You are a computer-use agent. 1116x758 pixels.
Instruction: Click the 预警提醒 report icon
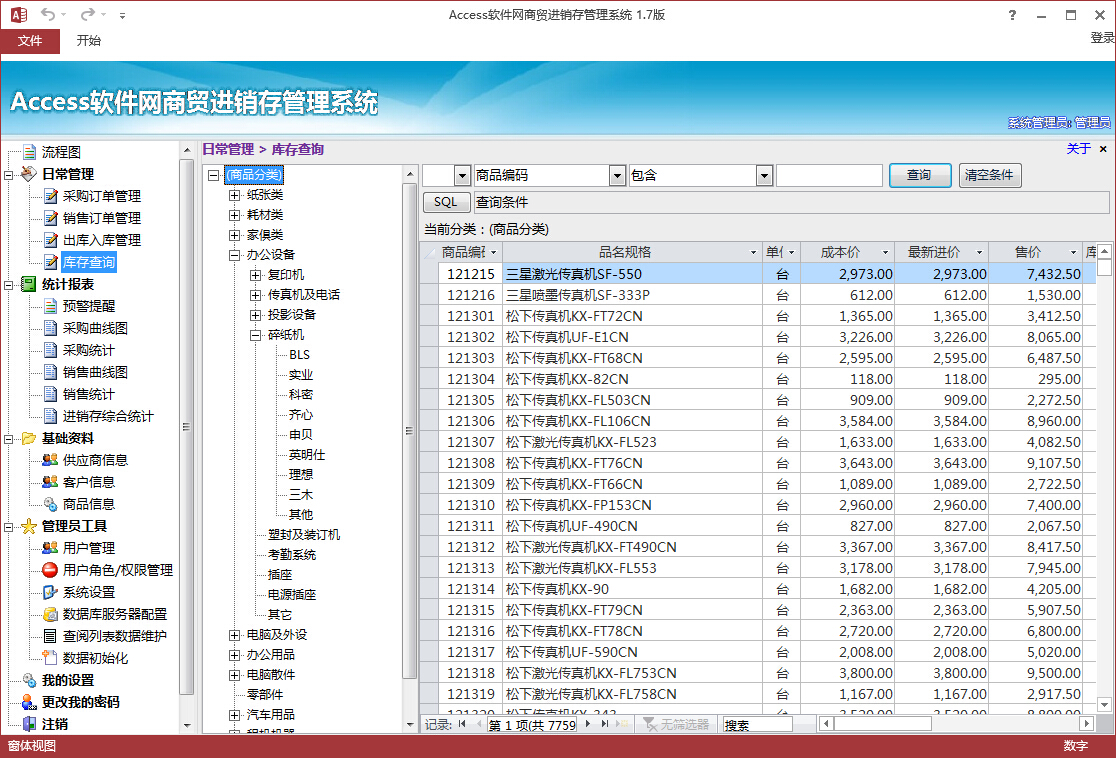point(51,306)
